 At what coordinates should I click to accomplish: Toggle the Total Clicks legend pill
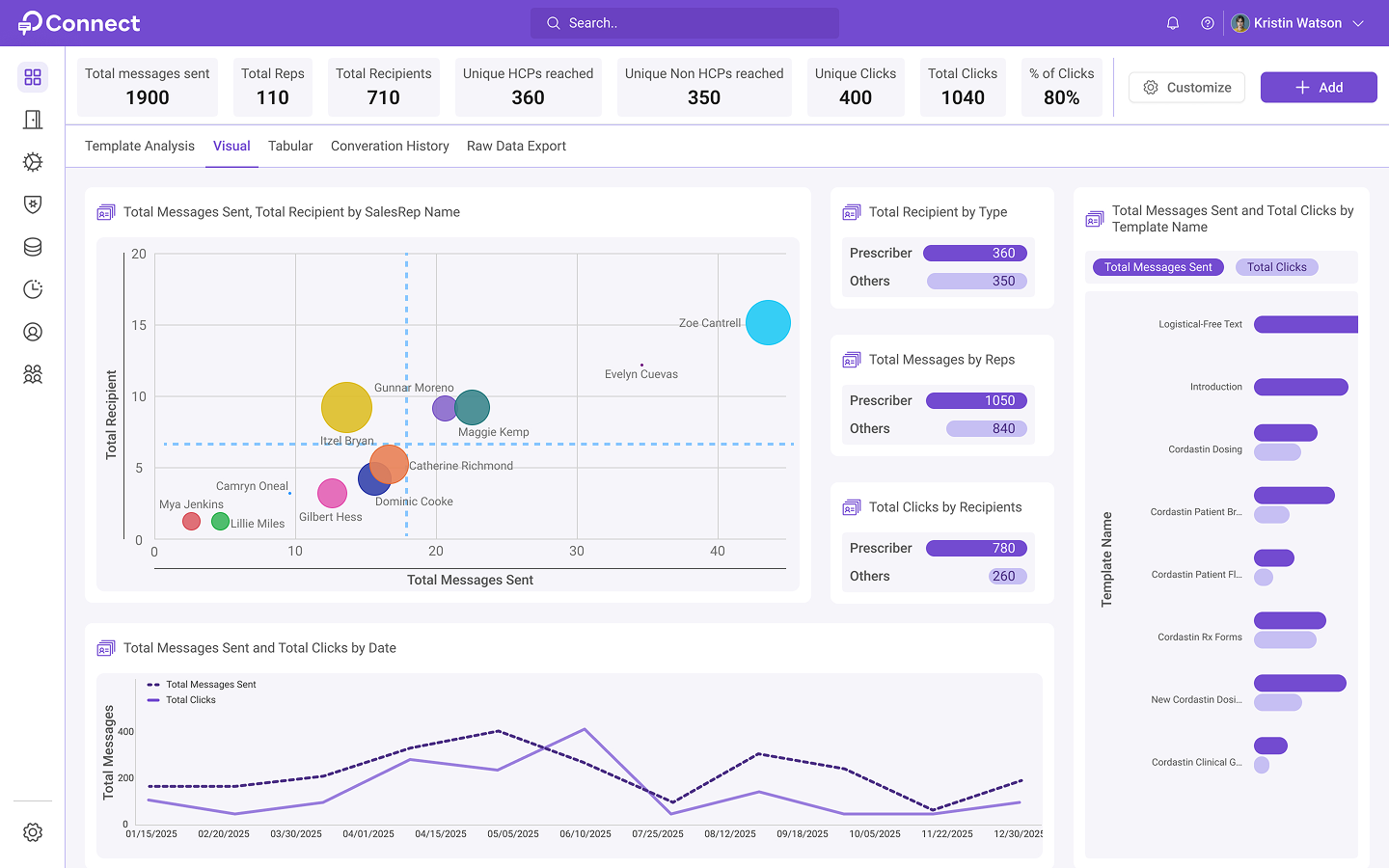click(x=1276, y=267)
